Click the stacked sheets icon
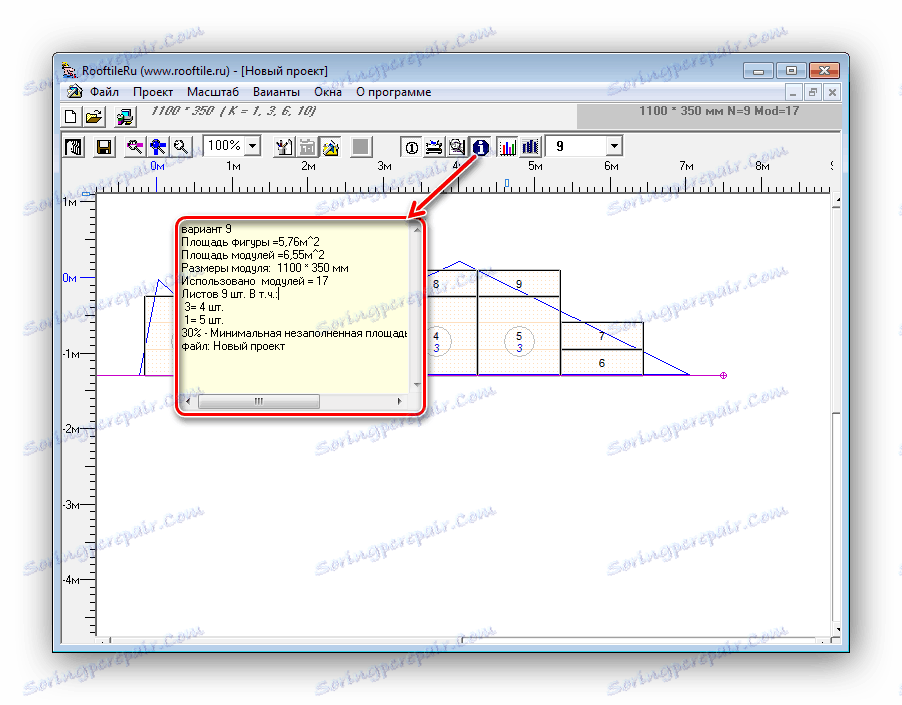 (434, 148)
